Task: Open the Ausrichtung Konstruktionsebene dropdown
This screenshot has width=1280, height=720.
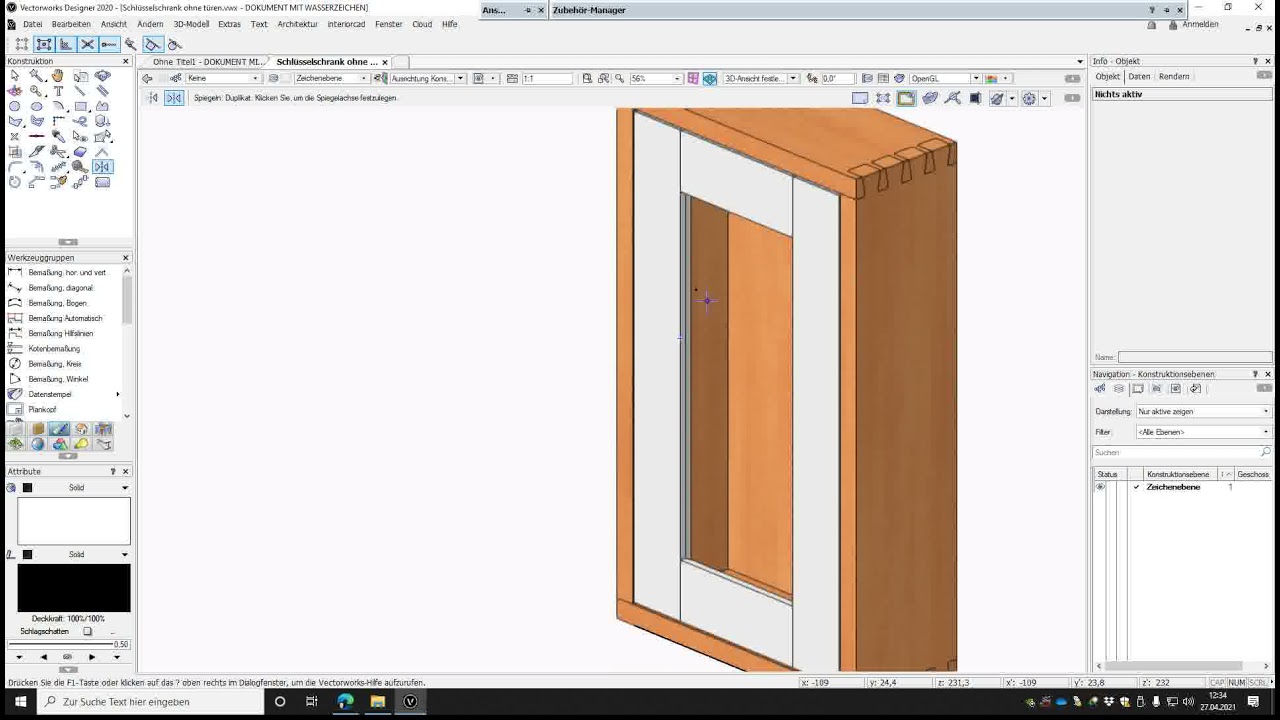Action: coord(428,78)
